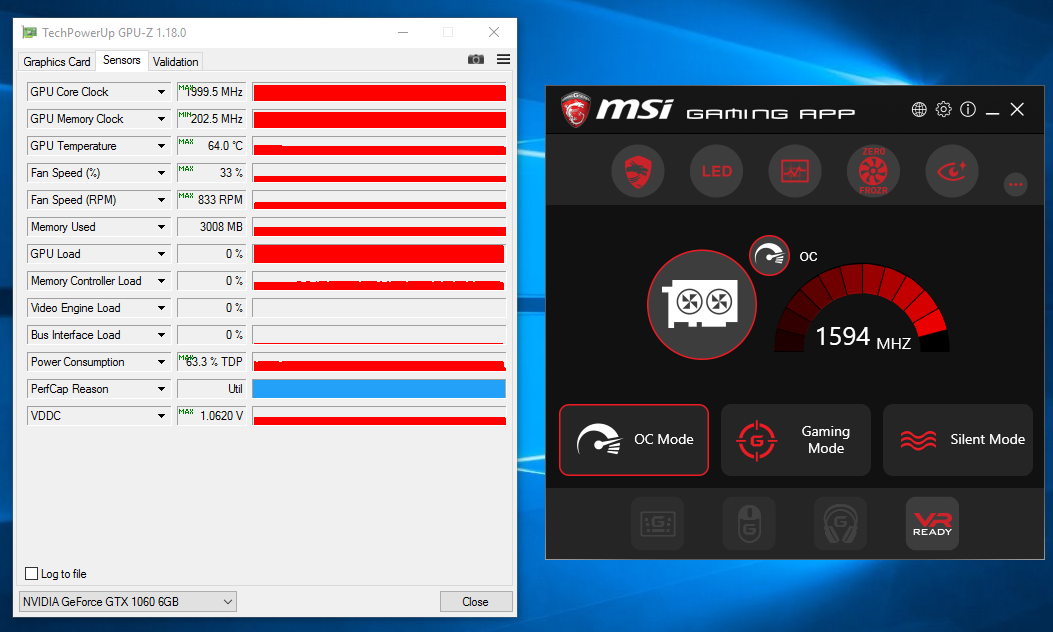
Task: Enable the Log to file checkbox
Action: coord(32,574)
